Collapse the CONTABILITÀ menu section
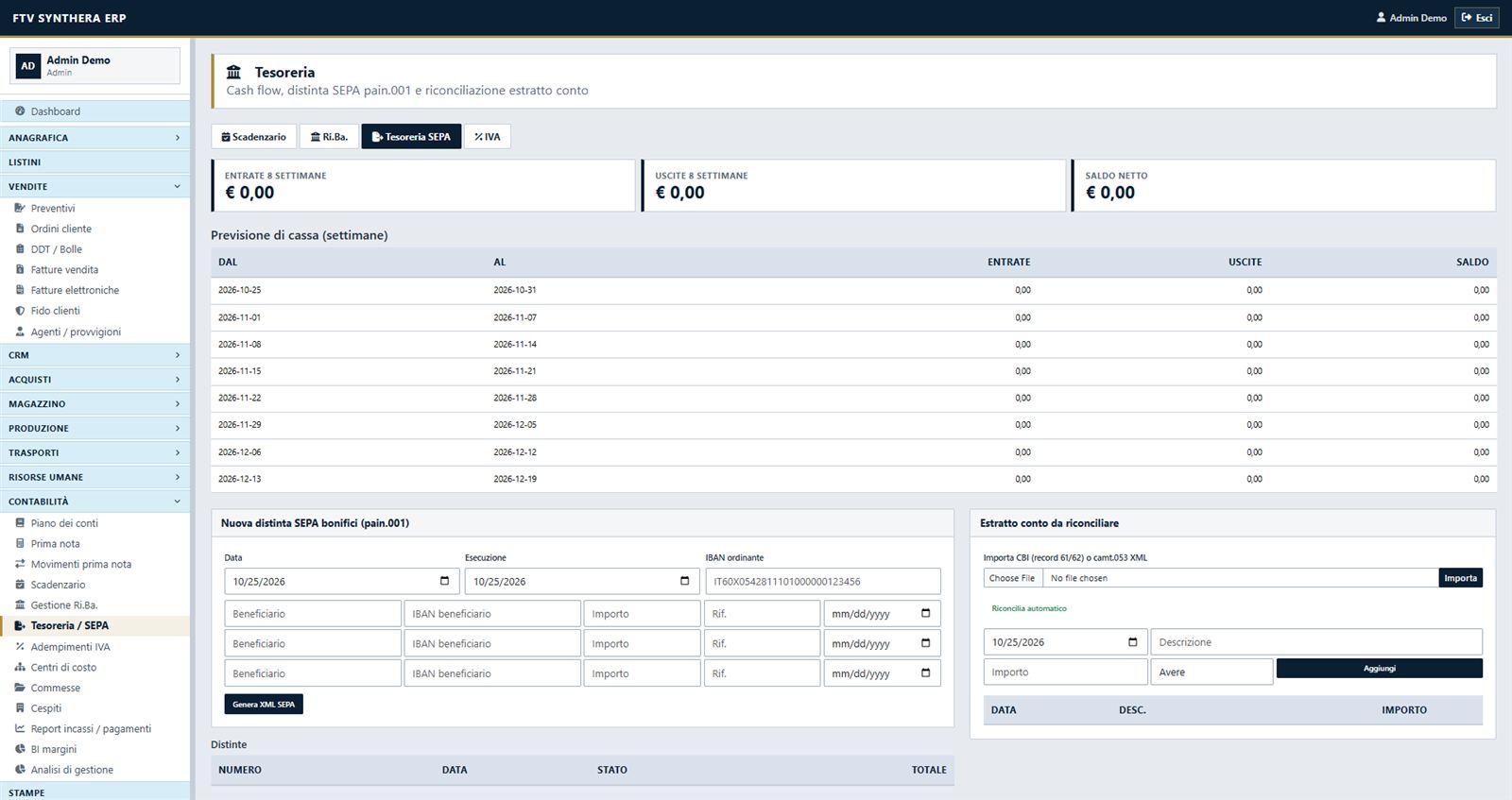1512x800 pixels. tap(94, 502)
